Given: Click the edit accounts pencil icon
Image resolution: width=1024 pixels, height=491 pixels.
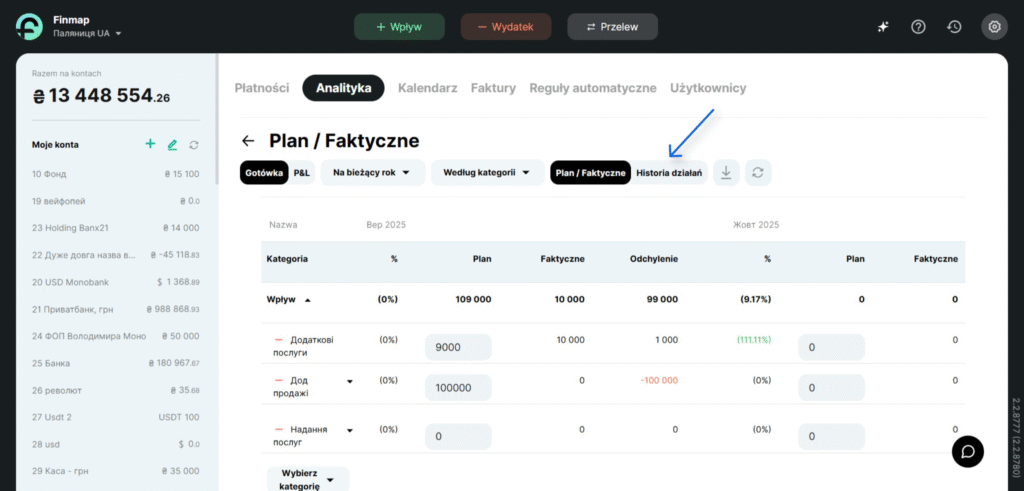Looking at the screenshot, I should point(172,145).
